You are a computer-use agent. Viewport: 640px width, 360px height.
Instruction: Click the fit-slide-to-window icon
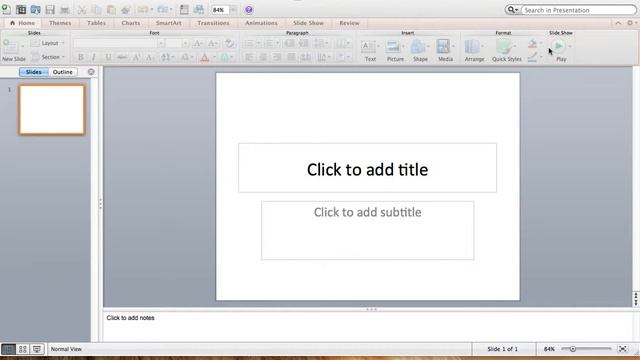(622, 349)
